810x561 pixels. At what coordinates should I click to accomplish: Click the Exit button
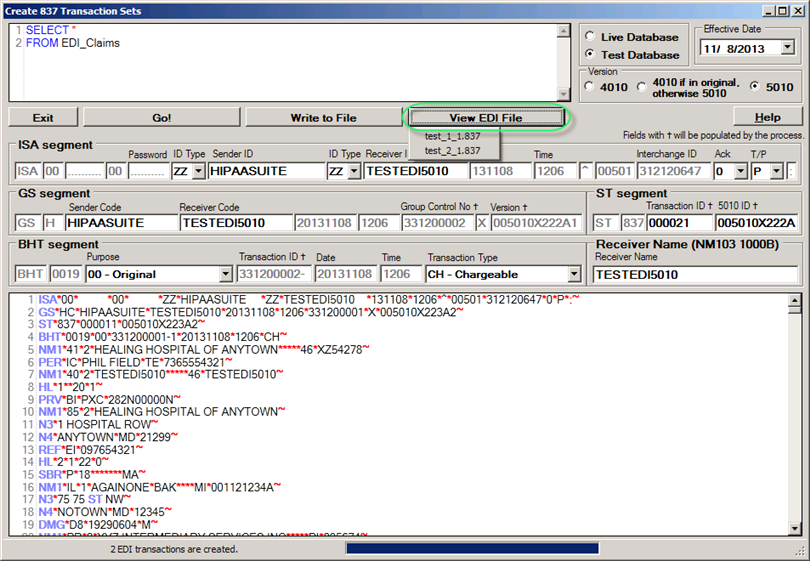43,118
